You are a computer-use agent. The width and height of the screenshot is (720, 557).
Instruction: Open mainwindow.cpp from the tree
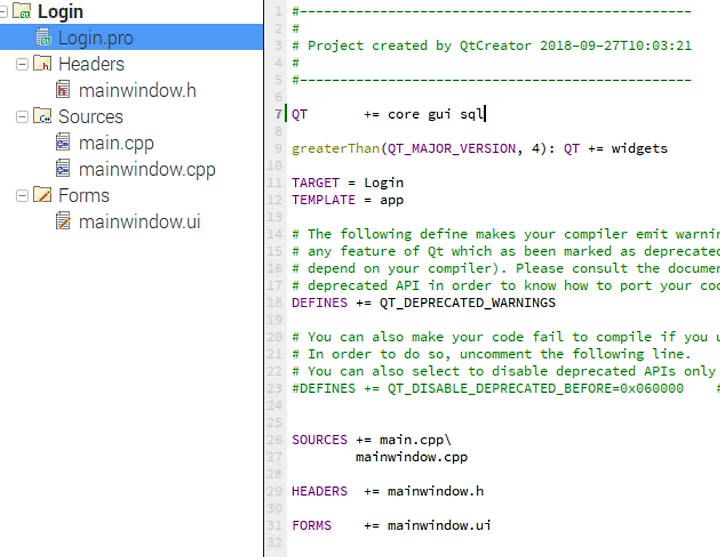point(147,169)
